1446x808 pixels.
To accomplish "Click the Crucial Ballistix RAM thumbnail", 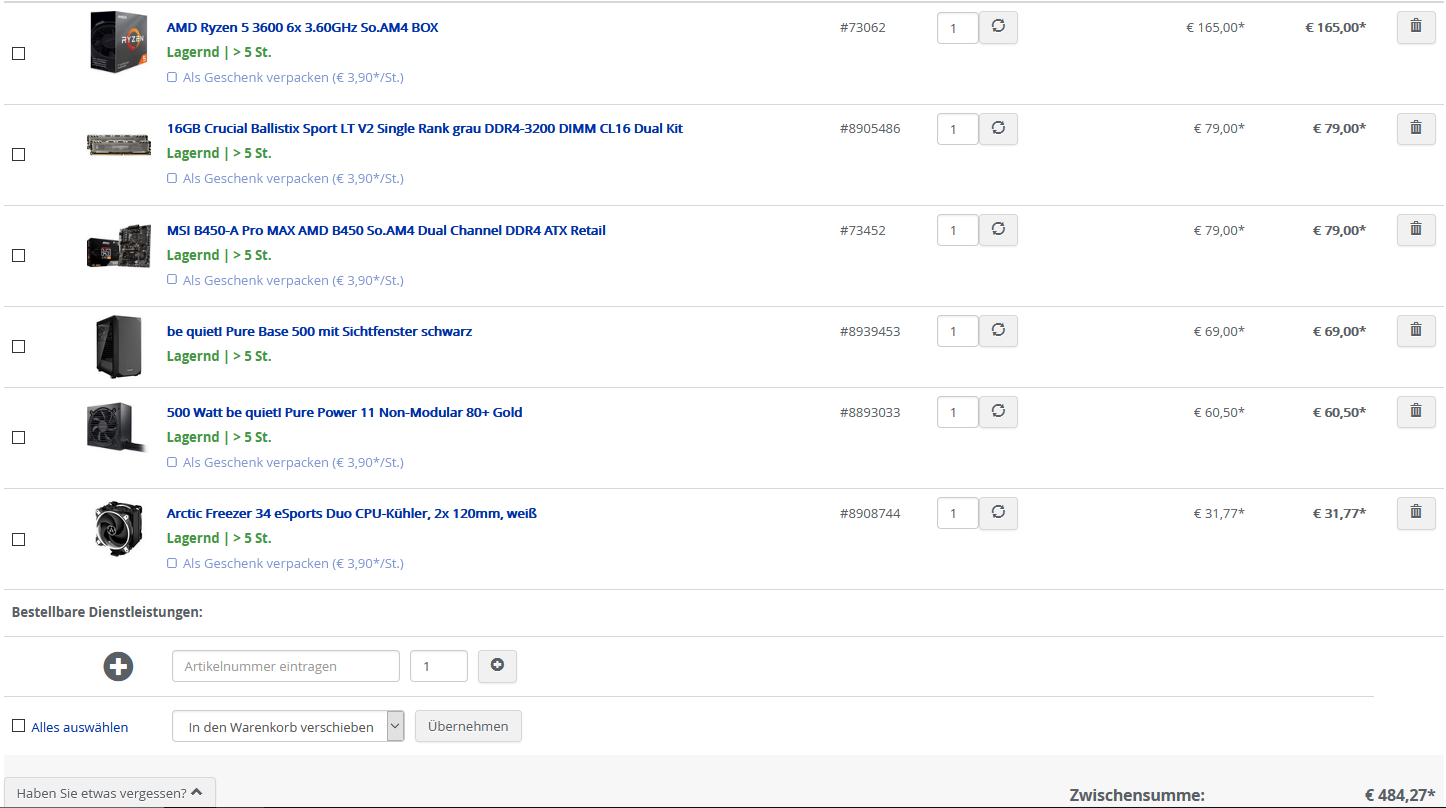I will tap(118, 144).
